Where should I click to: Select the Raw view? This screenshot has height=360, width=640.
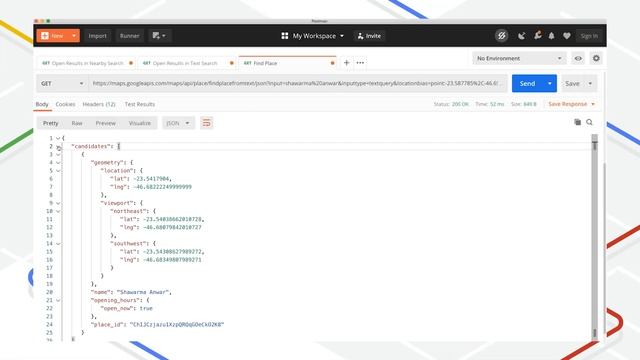[x=77, y=123]
